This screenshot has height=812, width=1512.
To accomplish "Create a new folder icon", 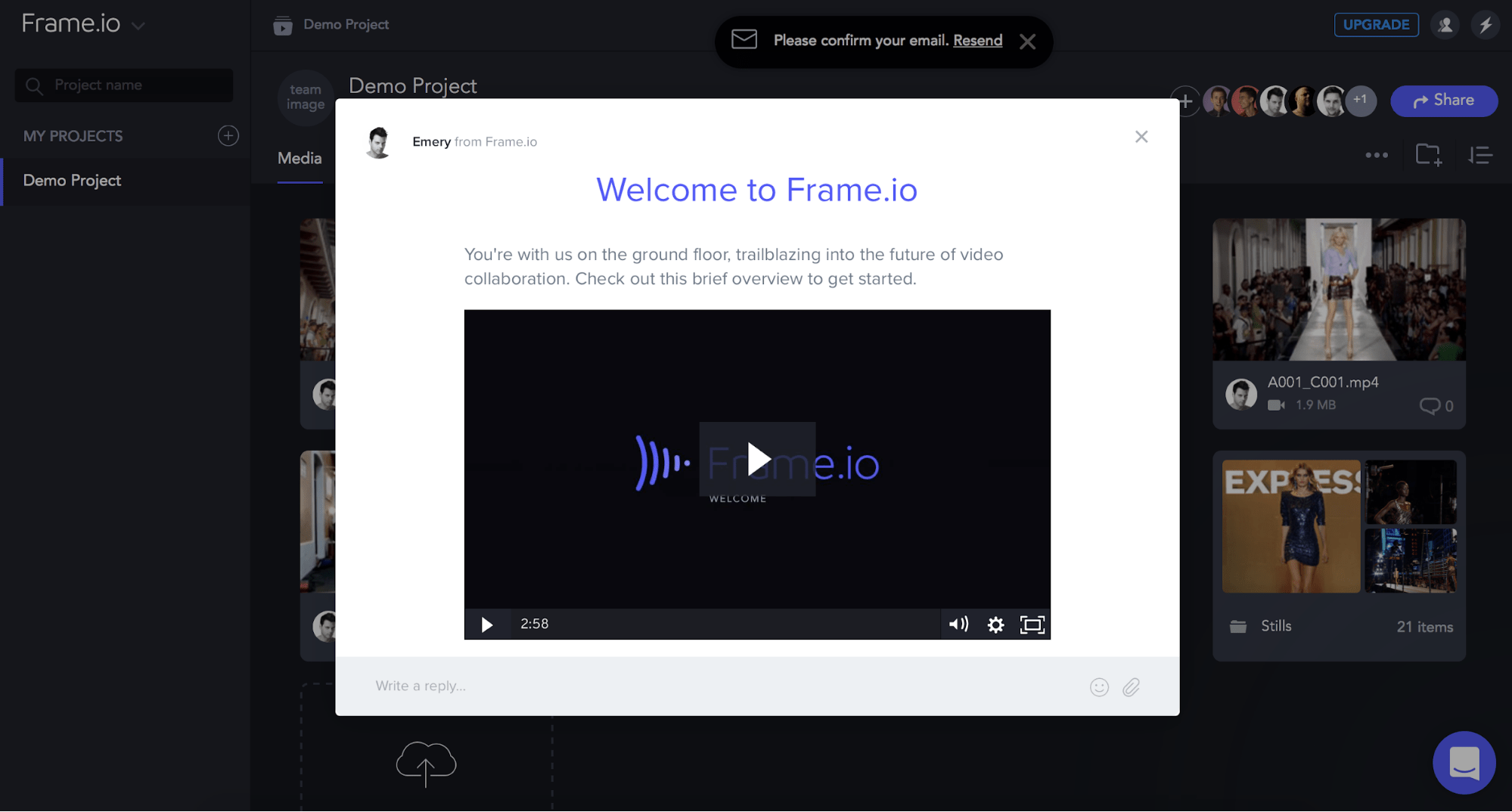I will (1428, 155).
